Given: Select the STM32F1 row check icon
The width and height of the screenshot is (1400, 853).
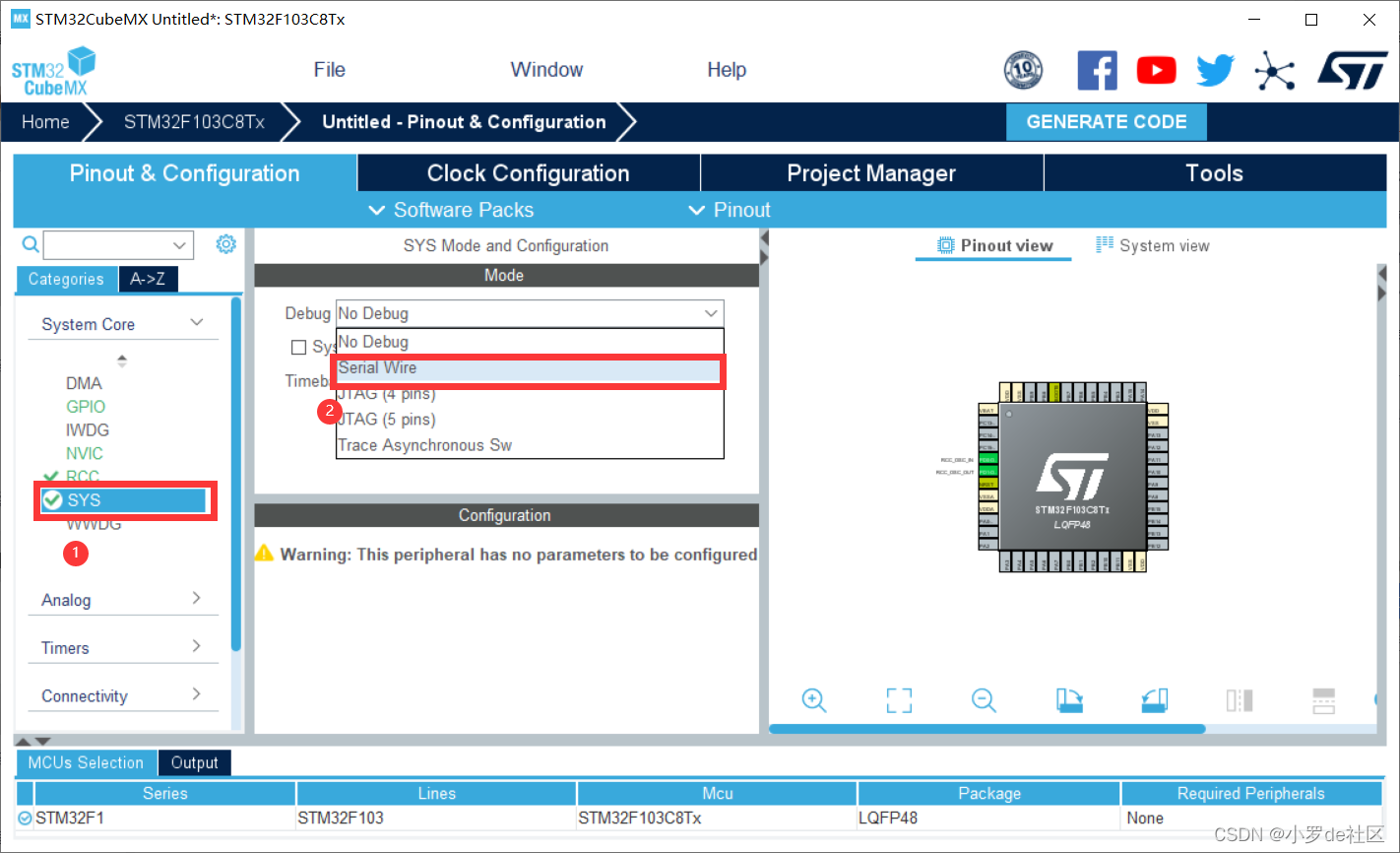Looking at the screenshot, I should tap(25, 818).
